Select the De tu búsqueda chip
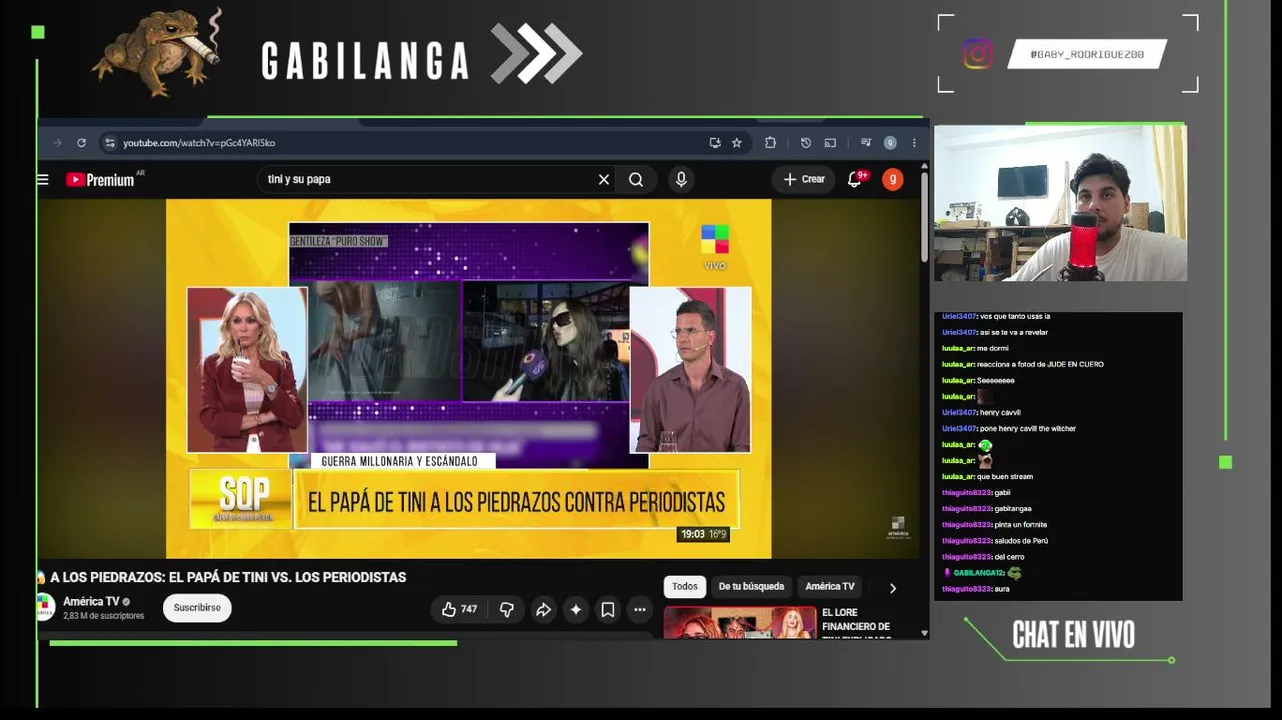 (751, 587)
